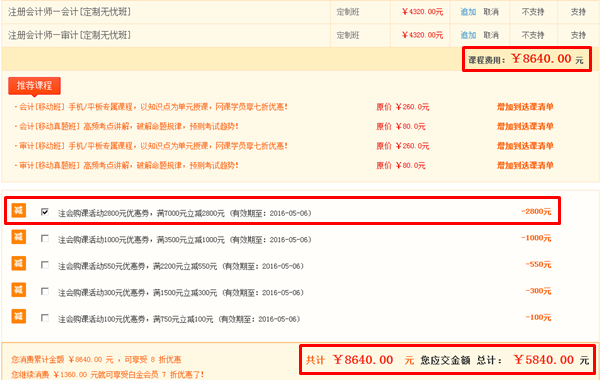Click 取消 for 注册会计师-审计 course
The width and height of the screenshot is (600, 380).
(x=491, y=35)
